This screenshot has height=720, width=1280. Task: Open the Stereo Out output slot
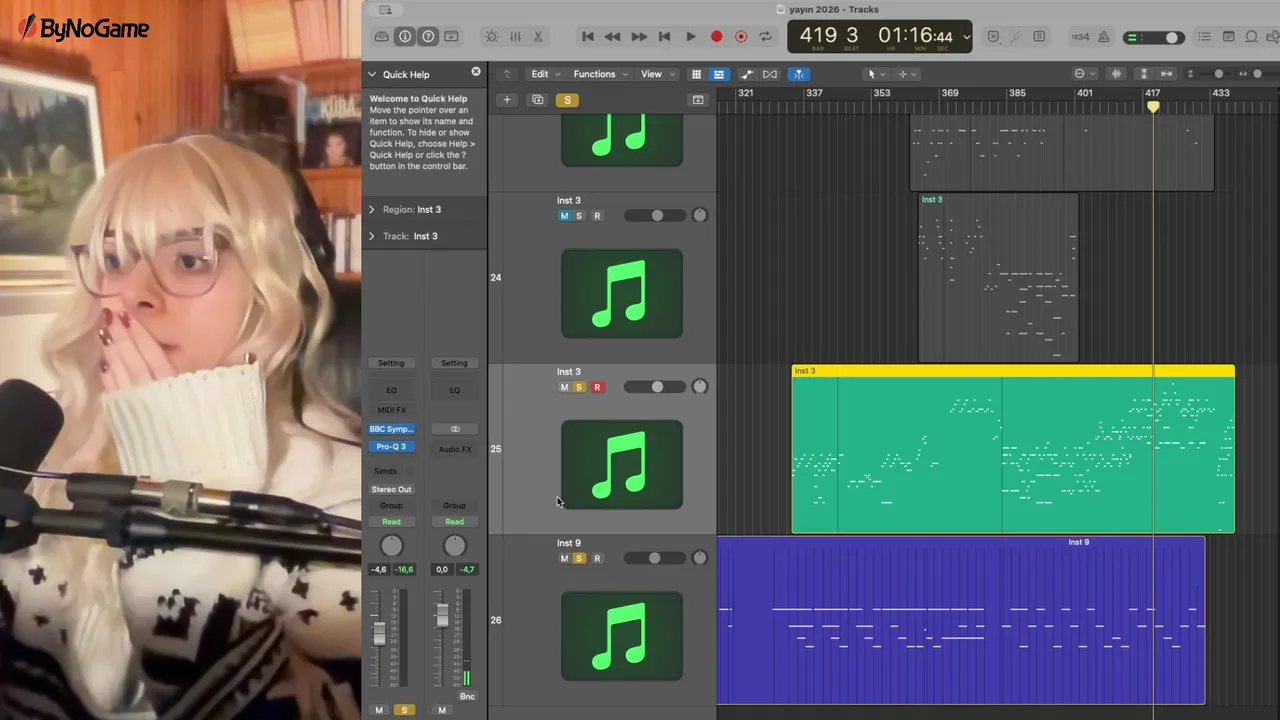[x=391, y=489]
